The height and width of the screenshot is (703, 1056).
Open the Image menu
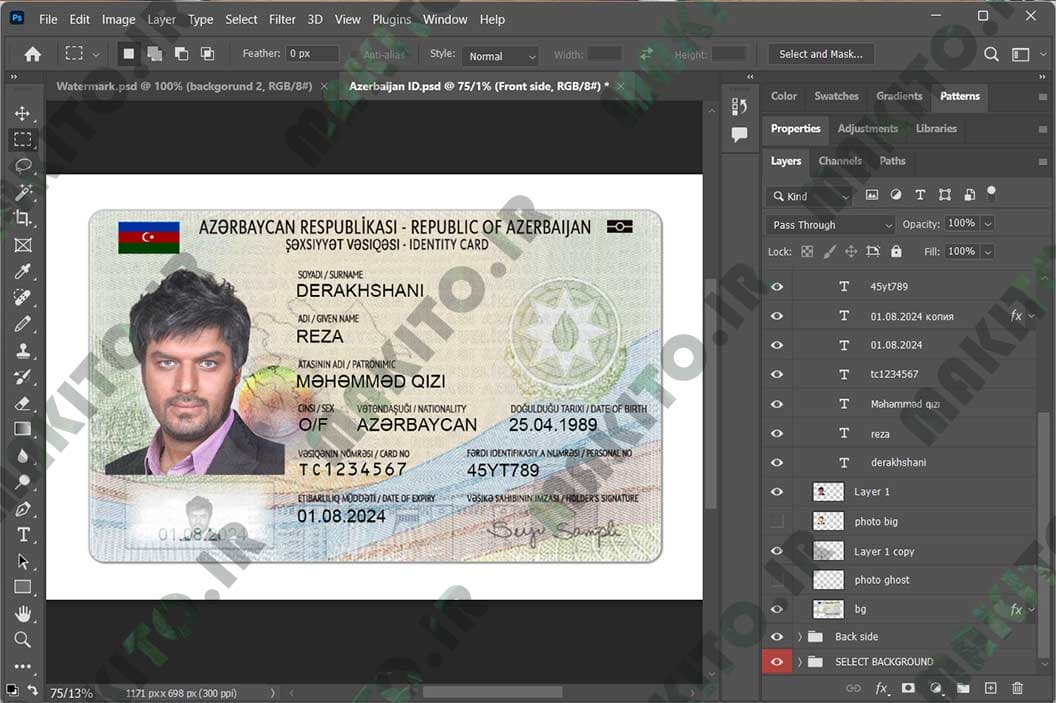click(119, 20)
